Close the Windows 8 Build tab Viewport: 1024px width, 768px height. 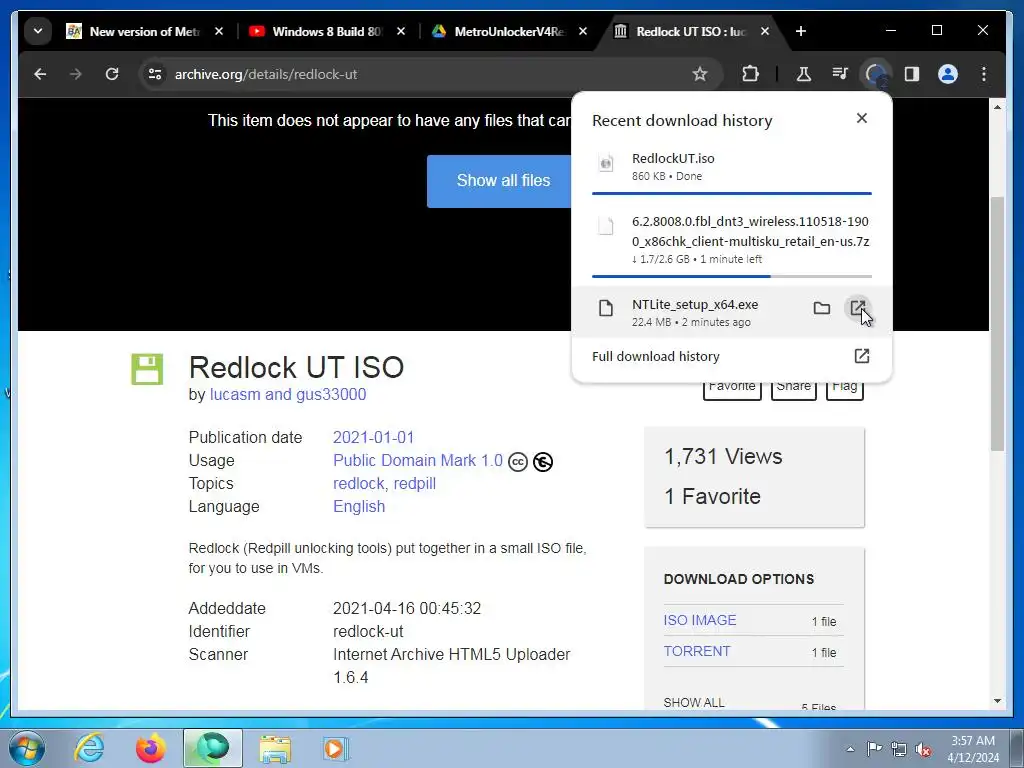pyautogui.click(x=401, y=31)
